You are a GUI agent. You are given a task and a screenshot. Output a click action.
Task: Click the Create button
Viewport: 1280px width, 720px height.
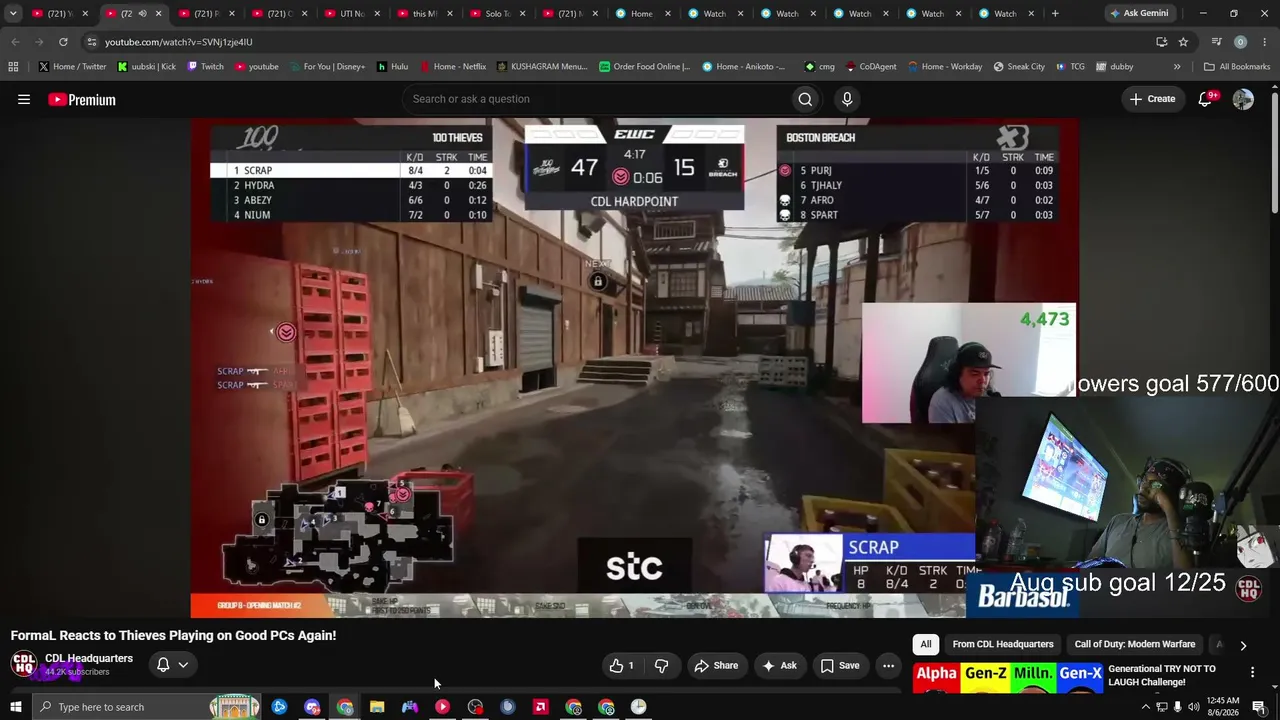(1152, 99)
